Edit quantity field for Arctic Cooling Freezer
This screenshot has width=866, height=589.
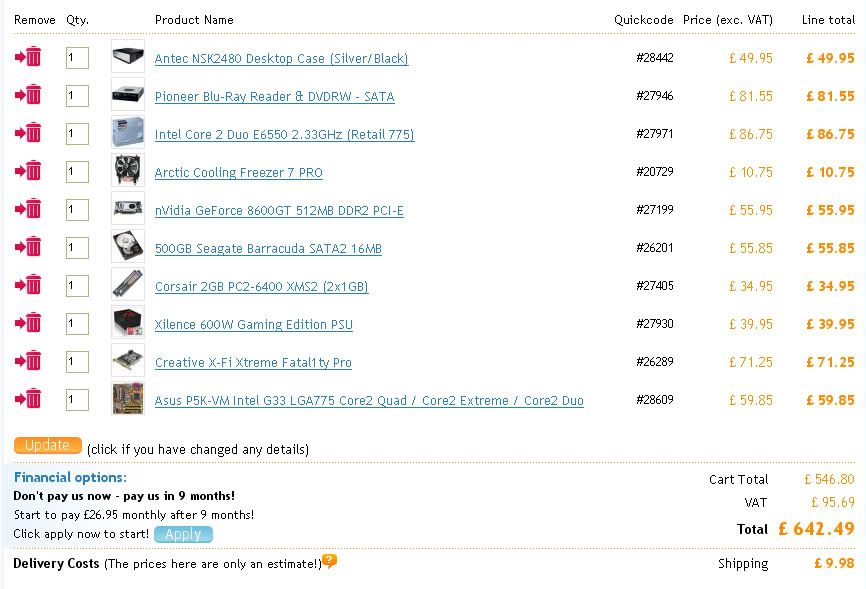click(77, 172)
